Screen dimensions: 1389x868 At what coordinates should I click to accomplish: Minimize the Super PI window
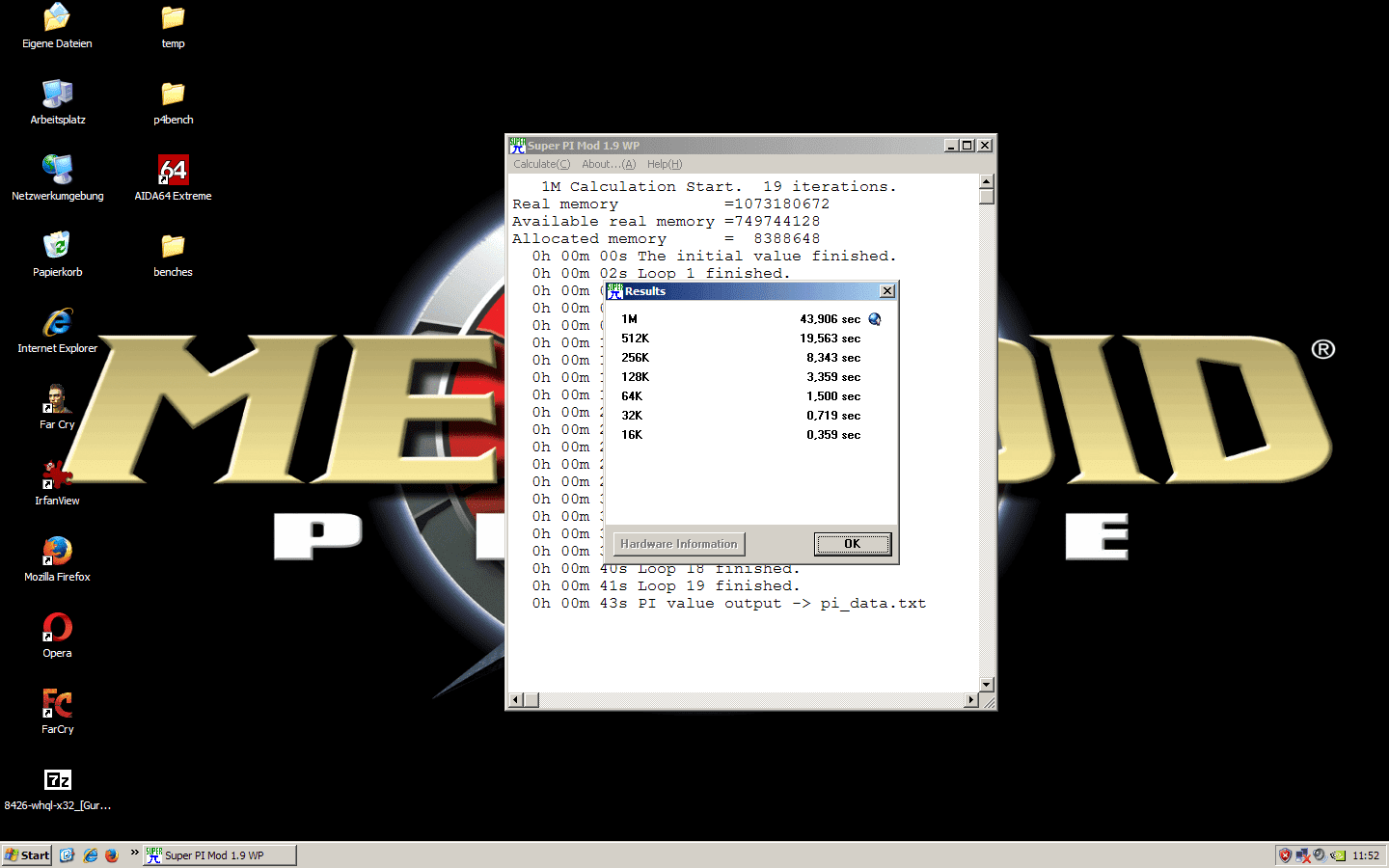(x=951, y=146)
